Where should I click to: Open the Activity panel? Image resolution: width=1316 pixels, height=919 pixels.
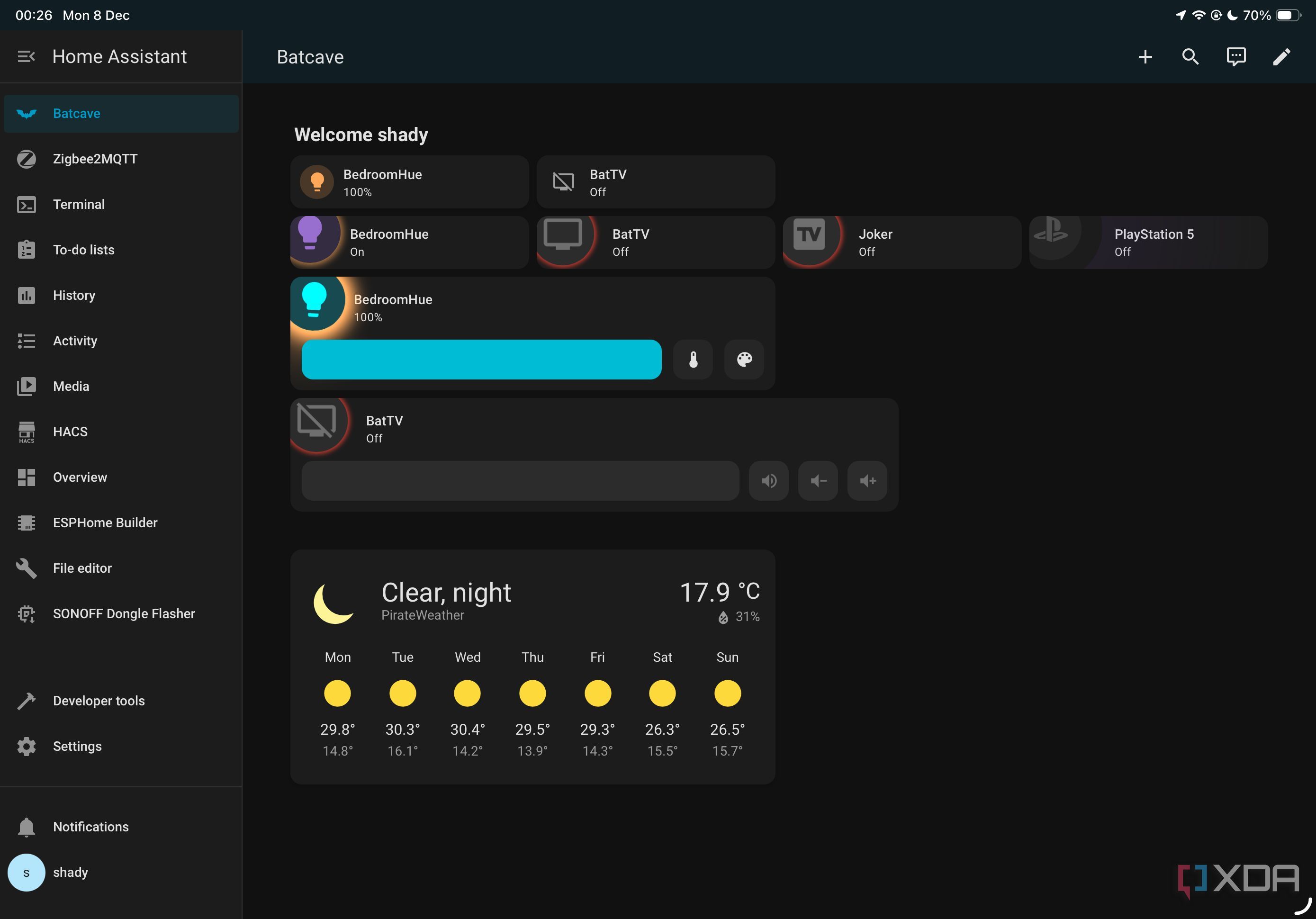[121, 341]
